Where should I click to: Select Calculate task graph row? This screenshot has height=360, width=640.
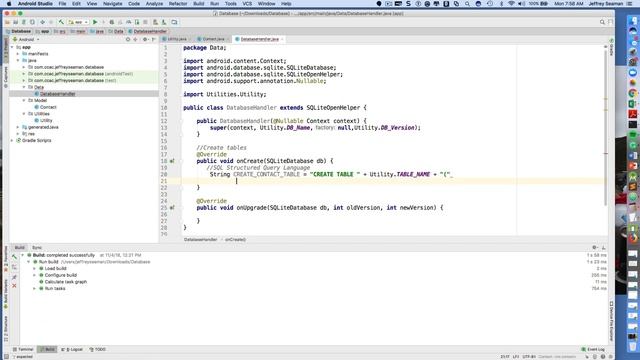click(66, 282)
